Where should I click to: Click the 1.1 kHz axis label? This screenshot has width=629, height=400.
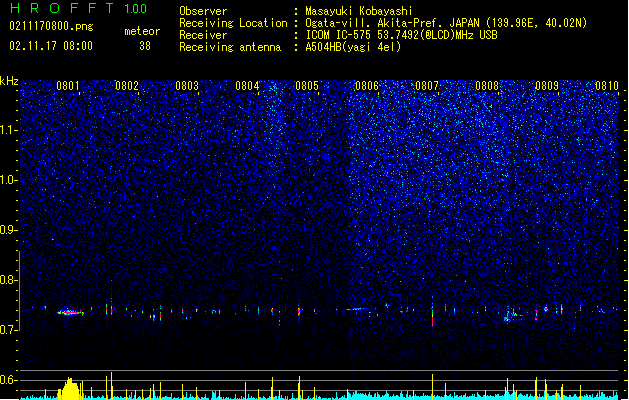click(x=9, y=130)
